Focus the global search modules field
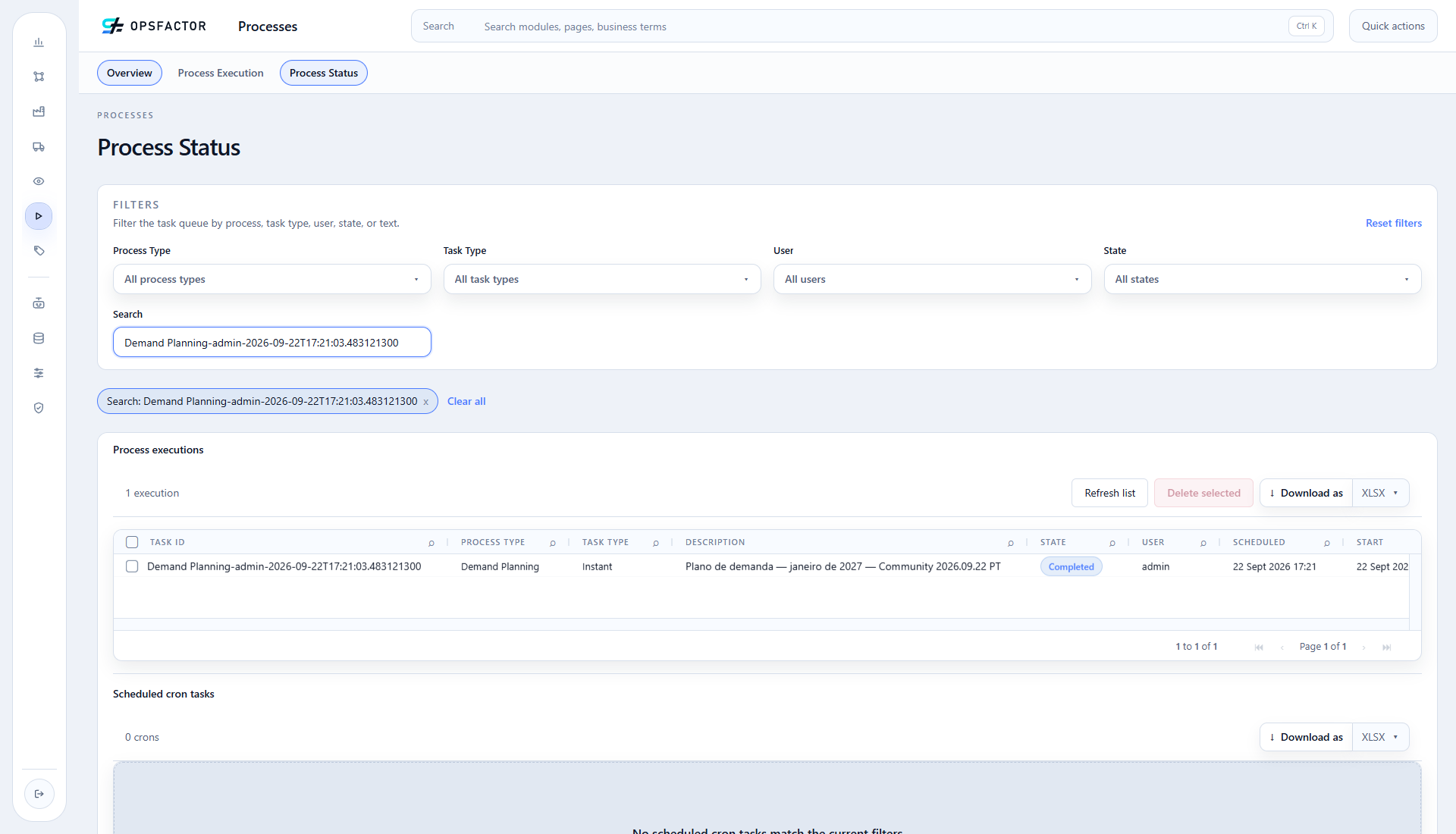This screenshot has width=1456, height=834. click(x=872, y=26)
